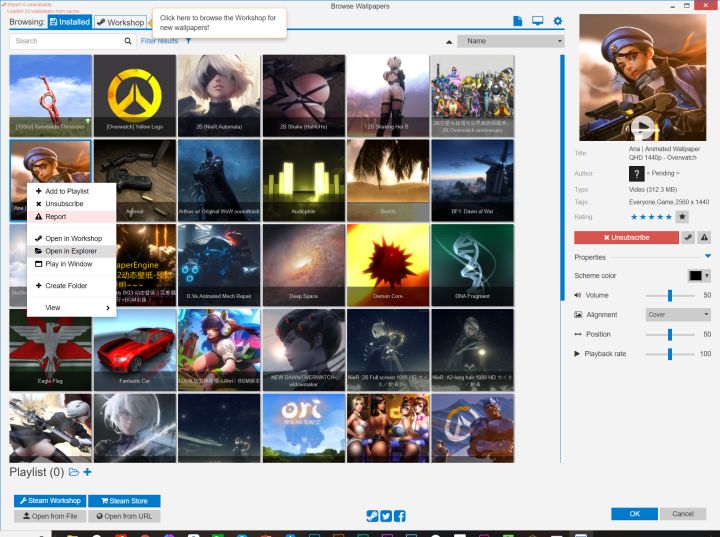Expand the Alignment Cover dropdown
This screenshot has width=720, height=537.
(x=678, y=314)
